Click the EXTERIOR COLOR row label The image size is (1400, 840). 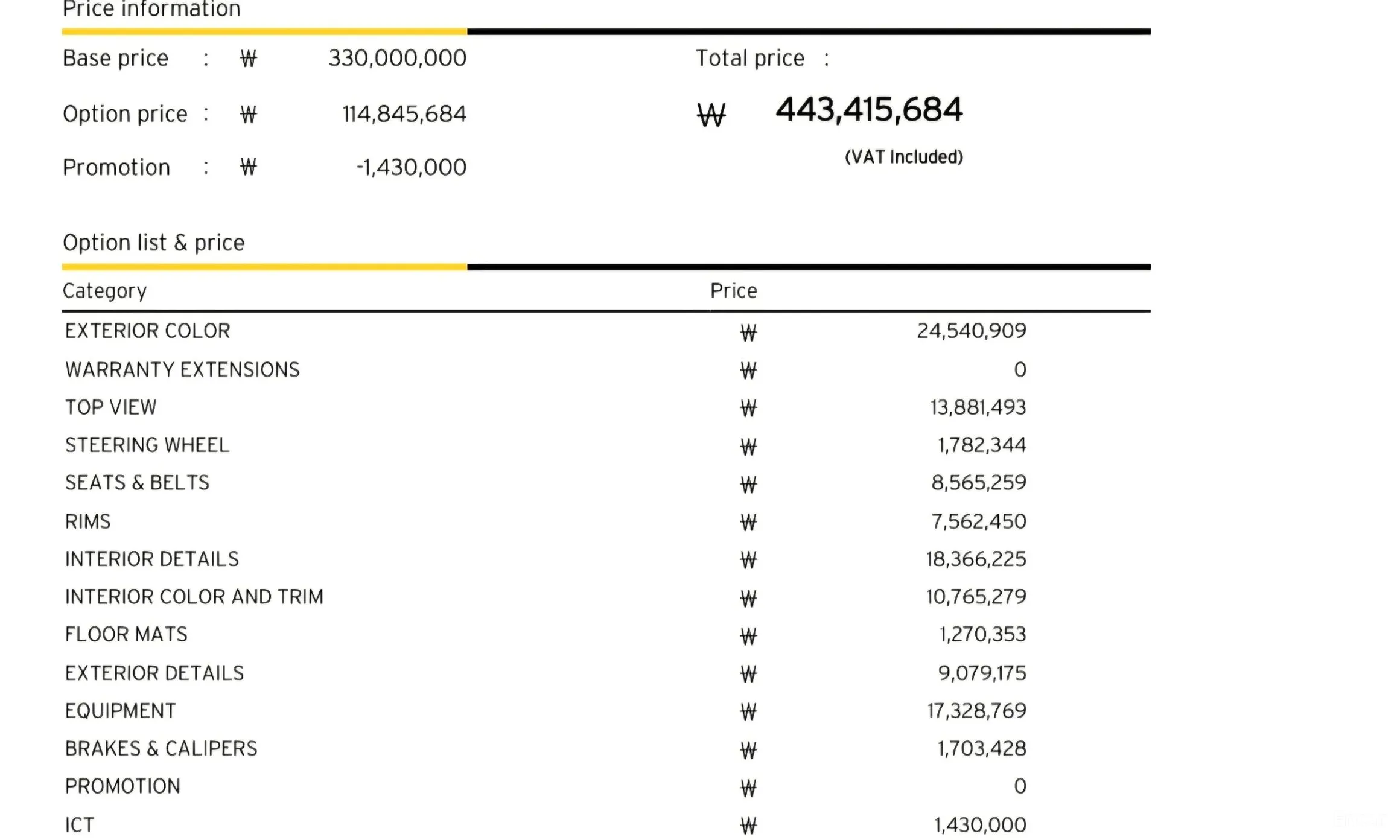click(x=148, y=331)
